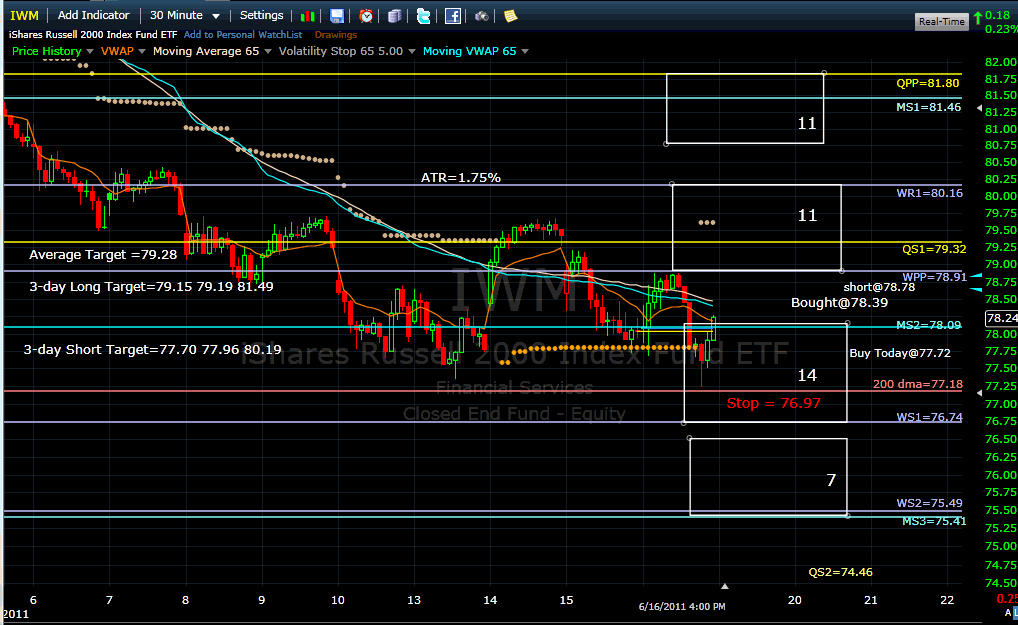Click the red Stop = 76.97 annotation
The width and height of the screenshot is (1018, 625).
coord(773,403)
